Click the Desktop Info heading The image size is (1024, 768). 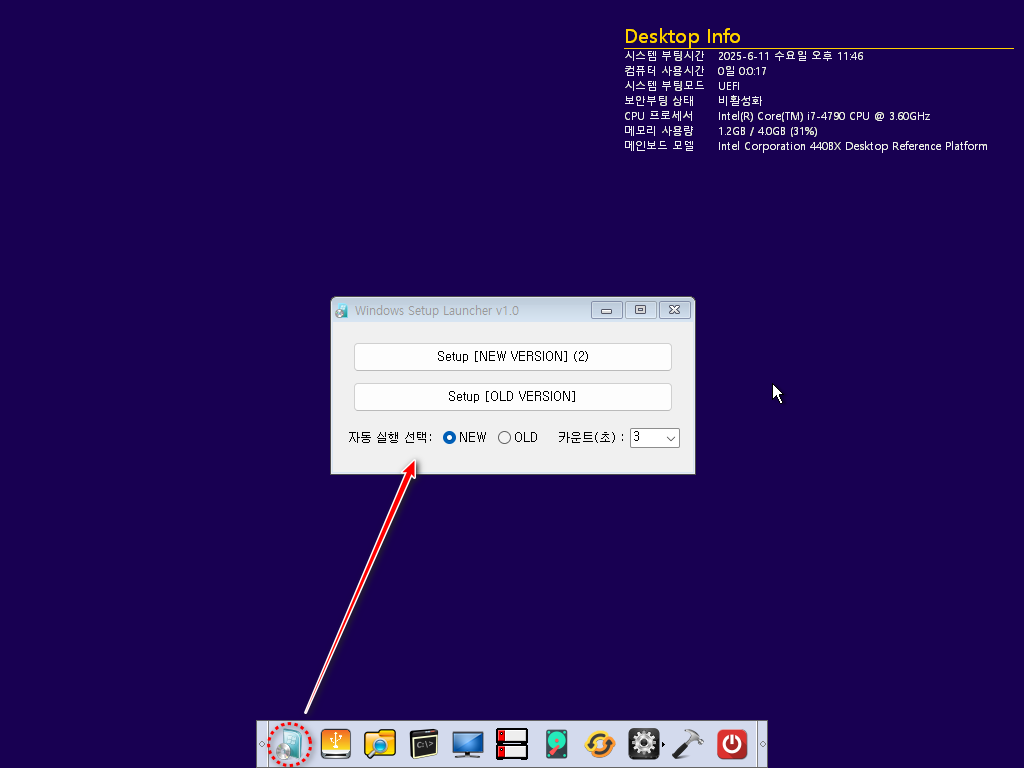[x=682, y=36]
